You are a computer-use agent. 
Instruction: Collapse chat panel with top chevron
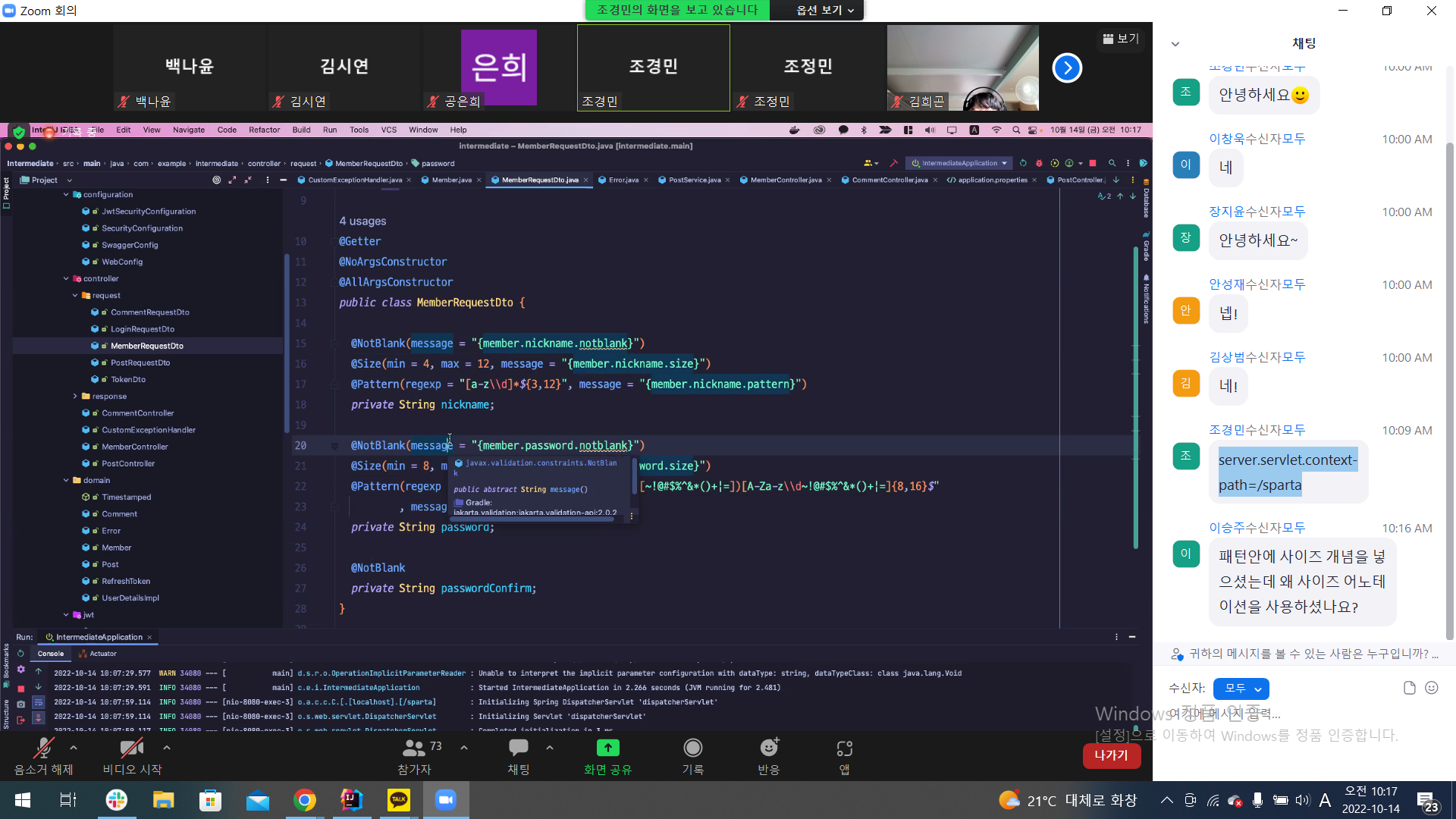click(1175, 44)
